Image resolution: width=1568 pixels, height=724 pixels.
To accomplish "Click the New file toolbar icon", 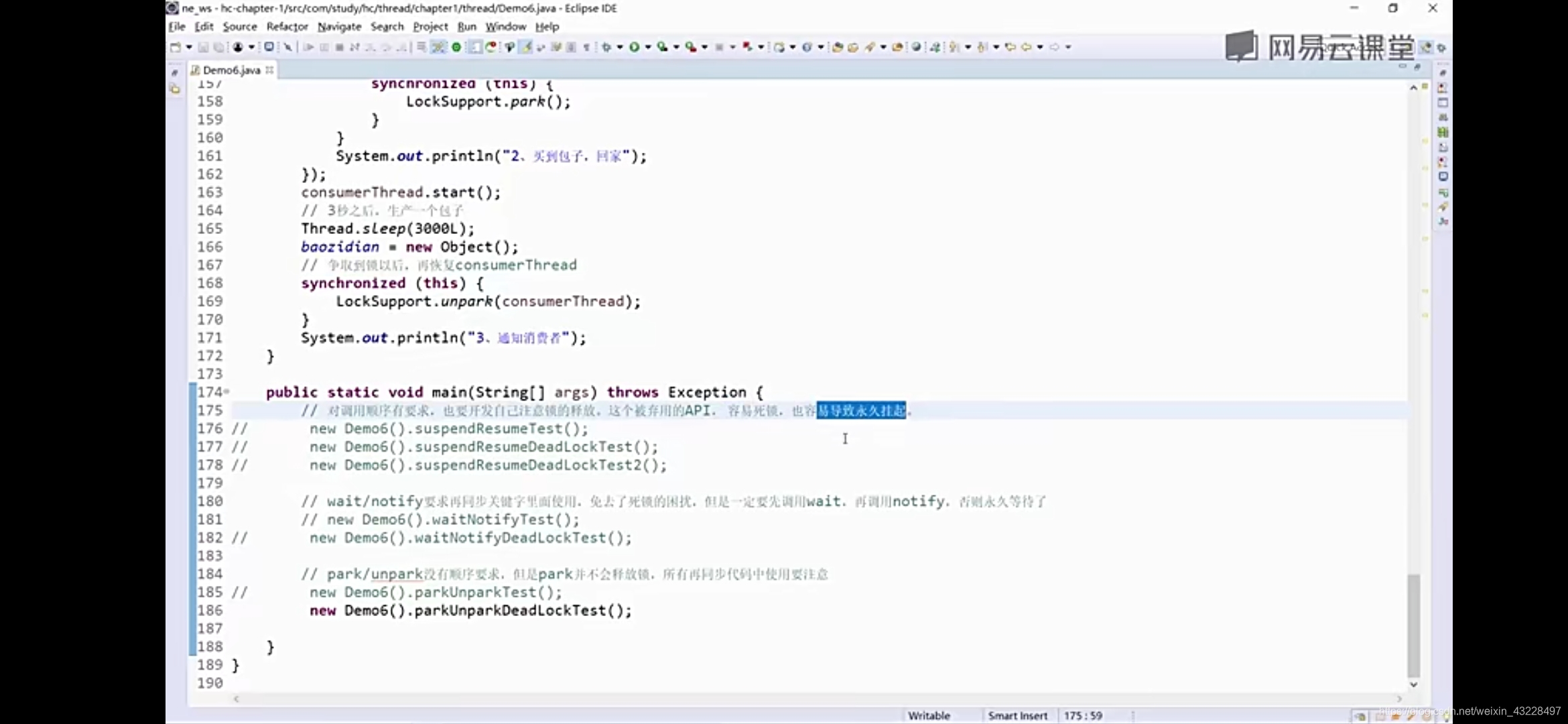I will [176, 47].
